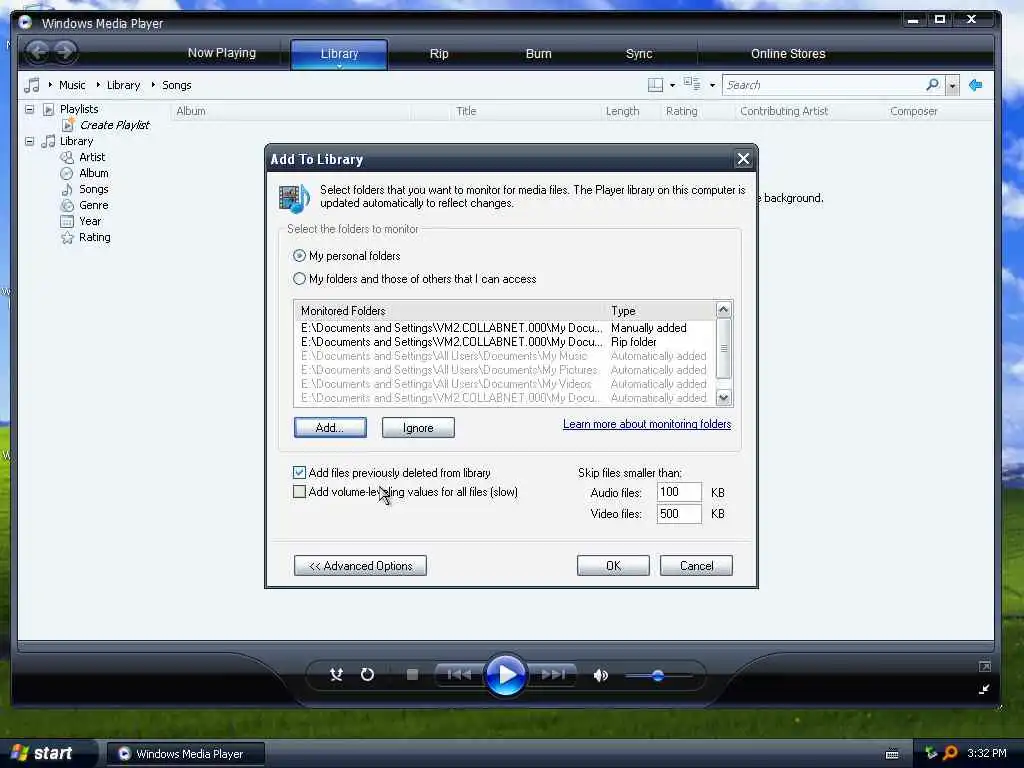Click the blue arrow list pane icon

[x=976, y=85]
